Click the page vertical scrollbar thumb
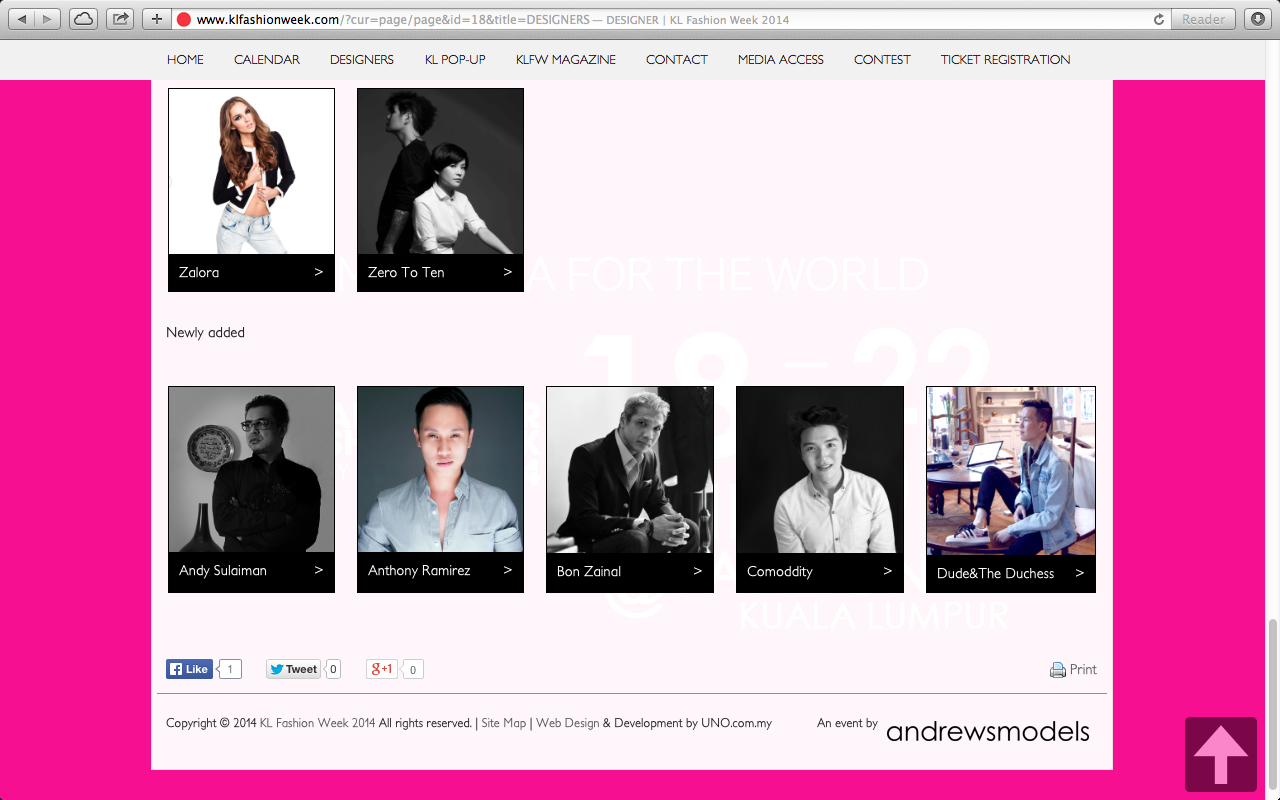The image size is (1280, 800). 1273,705
